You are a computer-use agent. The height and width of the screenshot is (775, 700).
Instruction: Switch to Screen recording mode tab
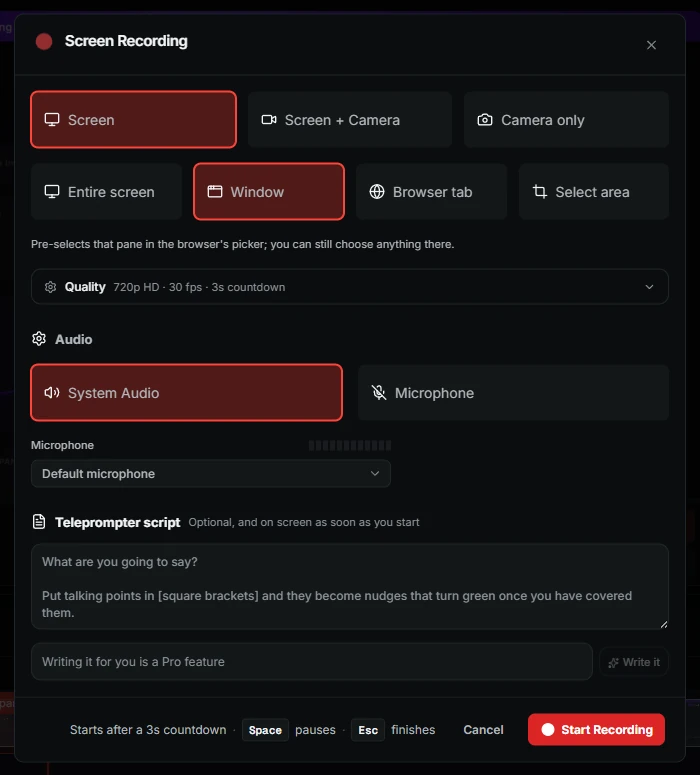(133, 120)
